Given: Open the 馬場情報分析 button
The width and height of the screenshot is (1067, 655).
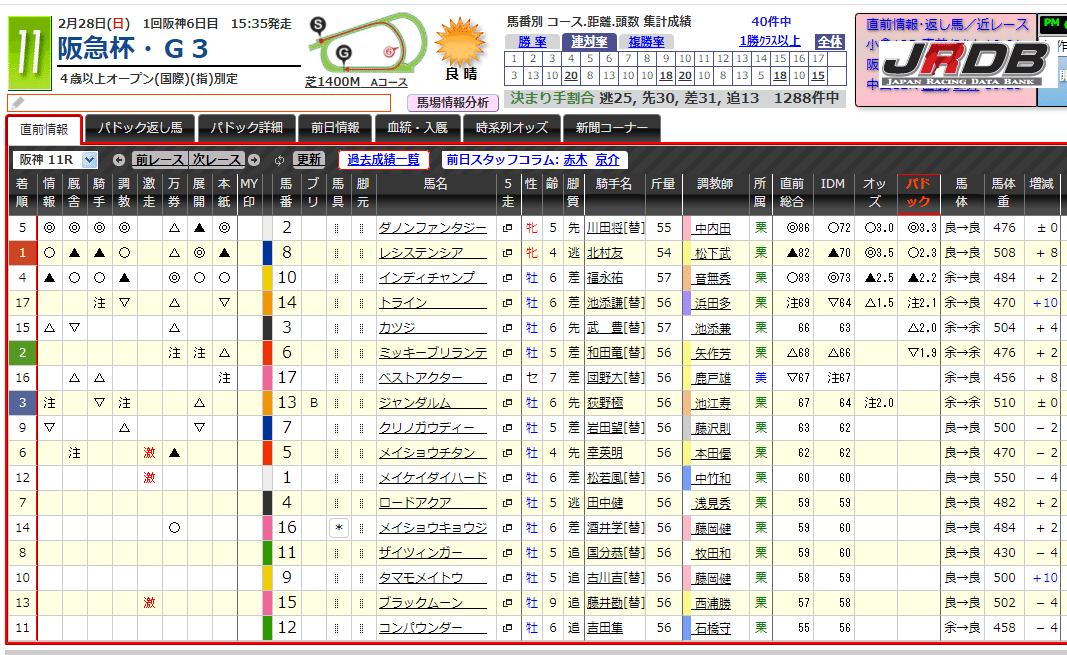Looking at the screenshot, I should (453, 103).
